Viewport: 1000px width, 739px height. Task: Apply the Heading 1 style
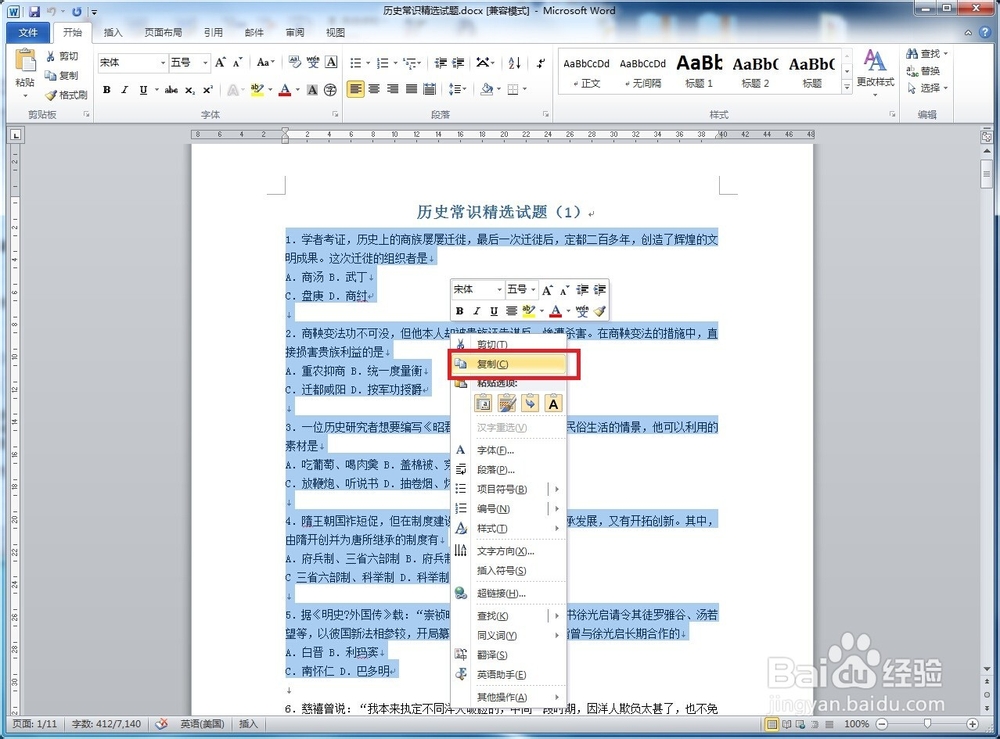[699, 71]
